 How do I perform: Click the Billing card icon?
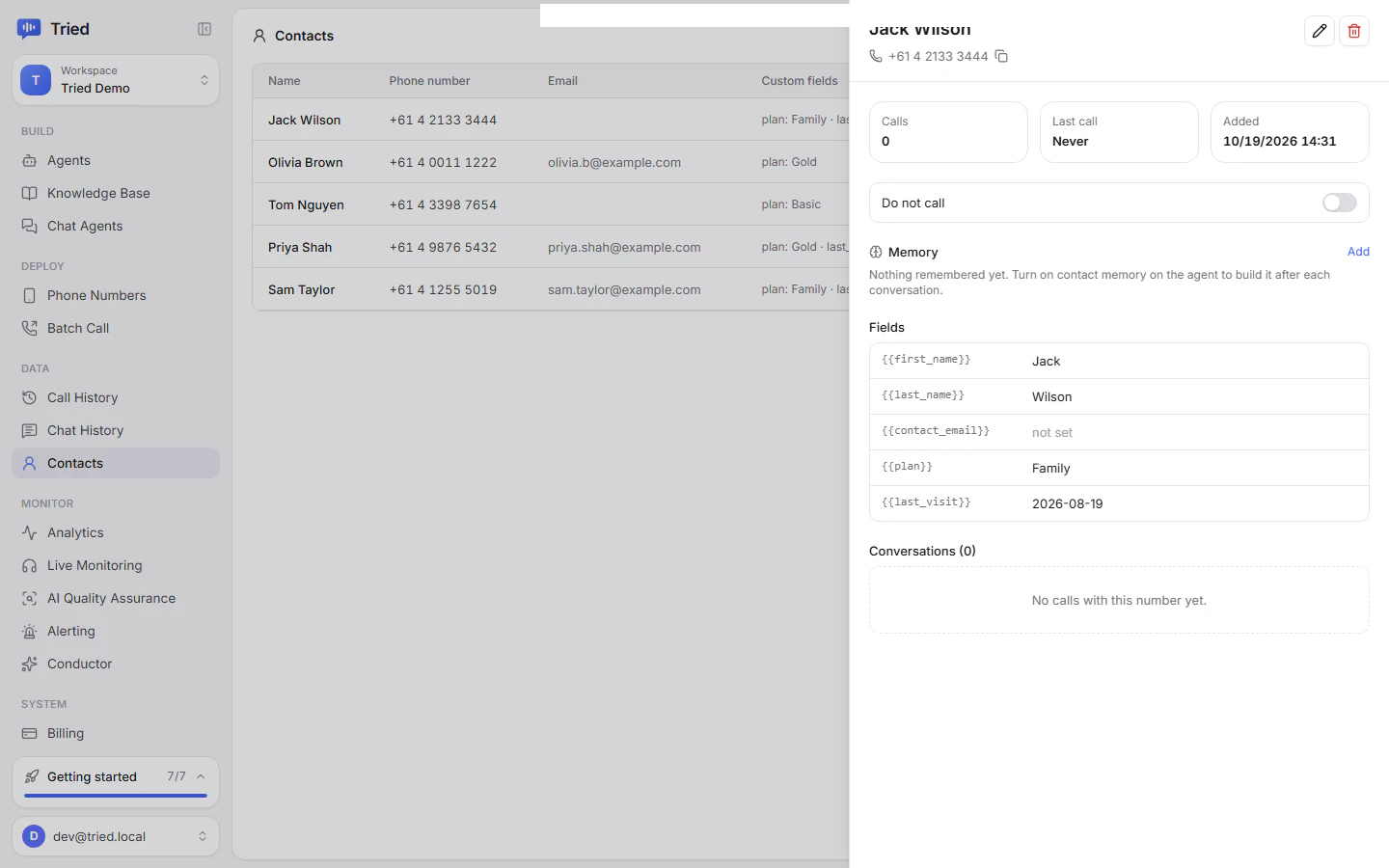tap(30, 733)
